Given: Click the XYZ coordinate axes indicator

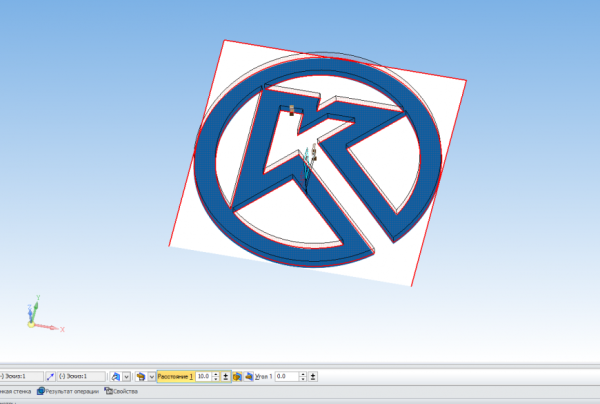Looking at the screenshot, I should tap(45, 314).
